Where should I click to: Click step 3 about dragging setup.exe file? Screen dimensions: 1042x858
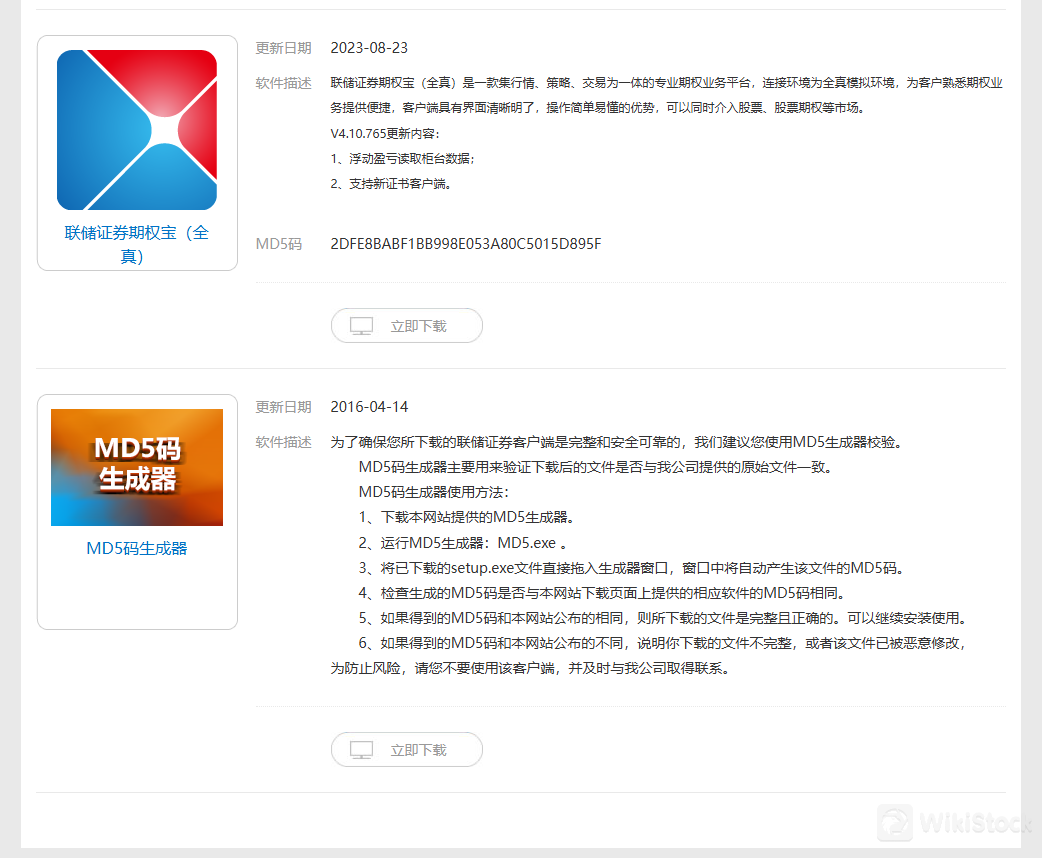631,568
